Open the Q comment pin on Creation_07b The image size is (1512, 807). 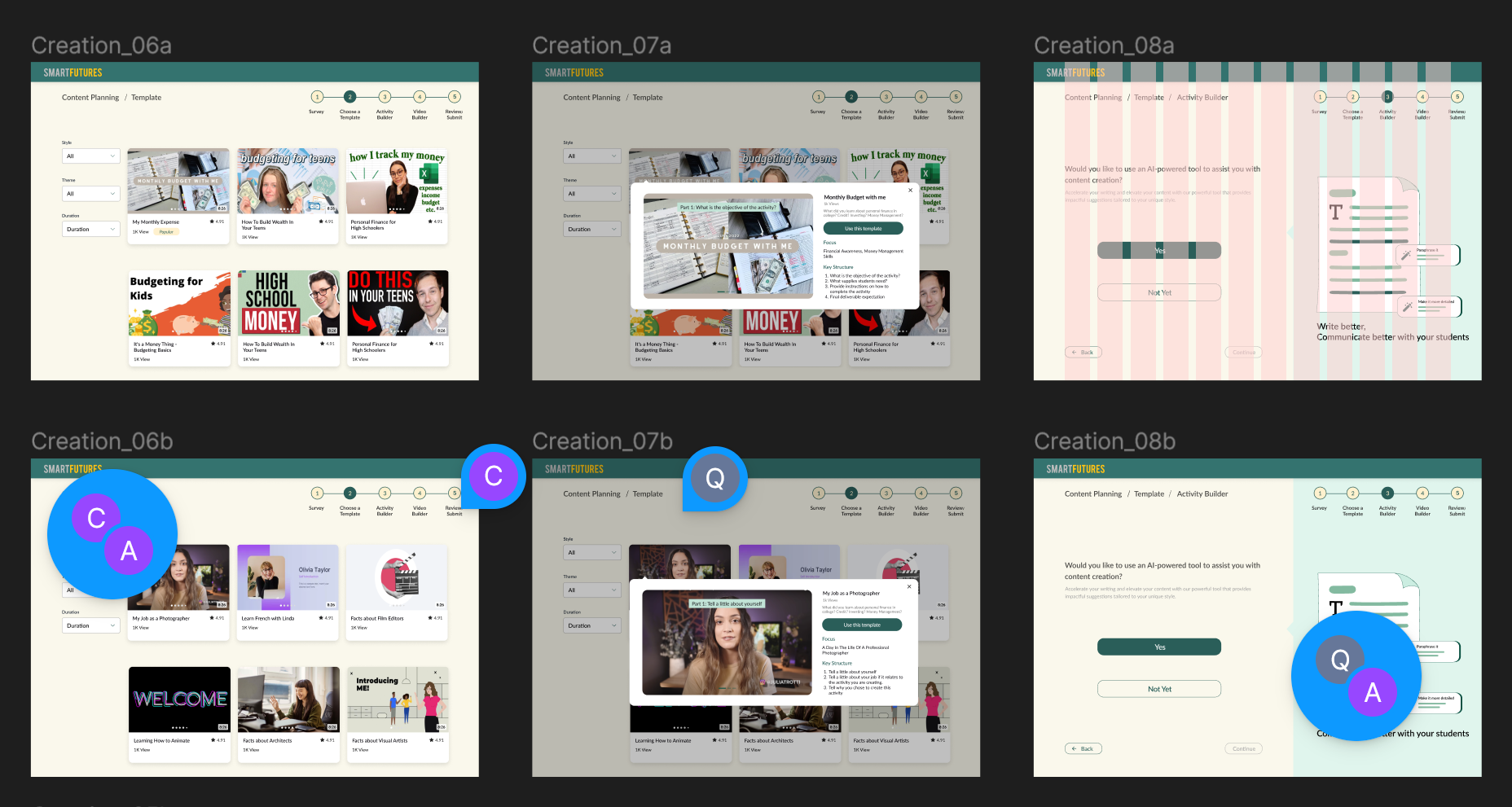[x=714, y=479]
